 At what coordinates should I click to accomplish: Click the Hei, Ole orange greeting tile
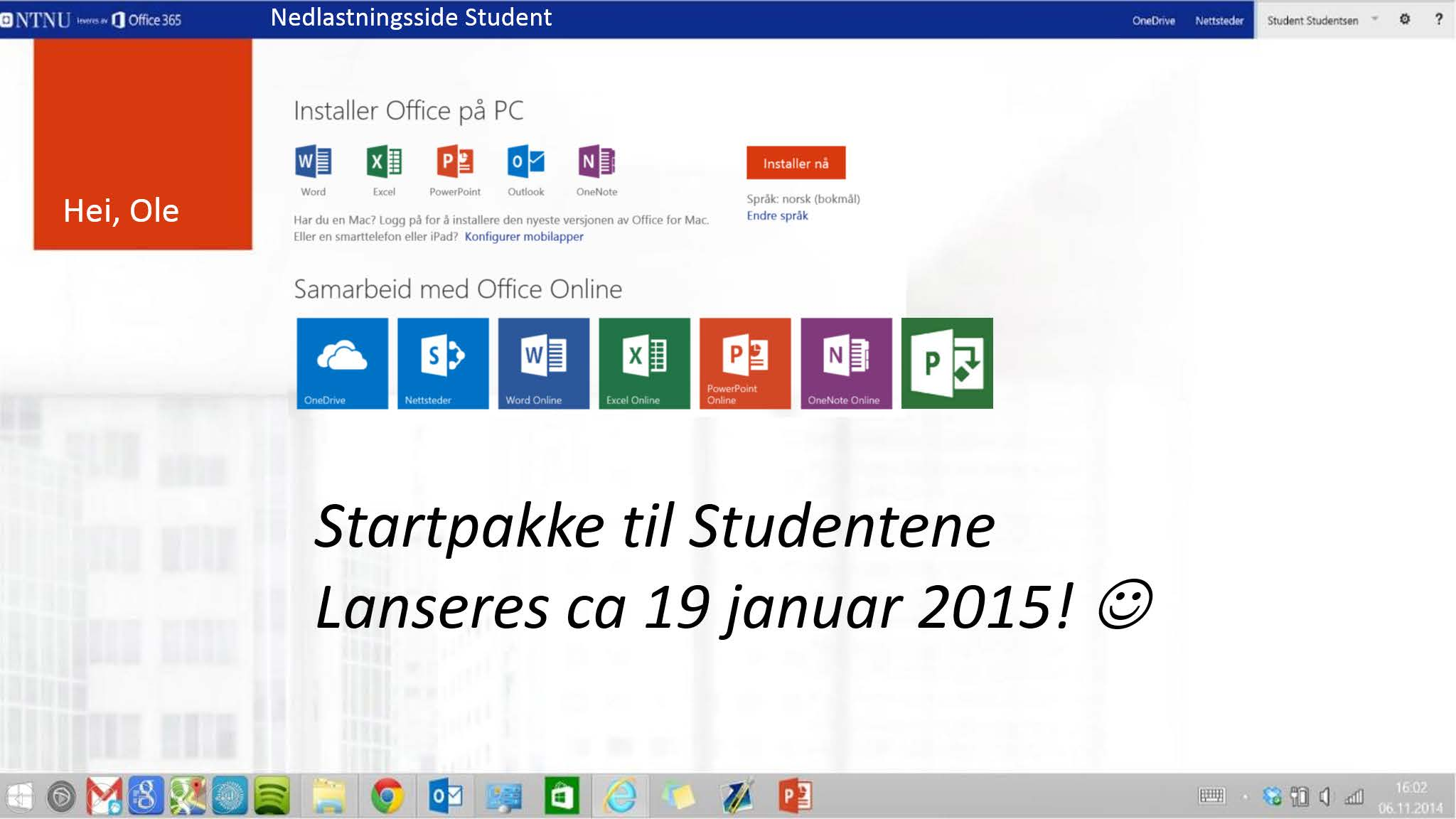tap(143, 144)
